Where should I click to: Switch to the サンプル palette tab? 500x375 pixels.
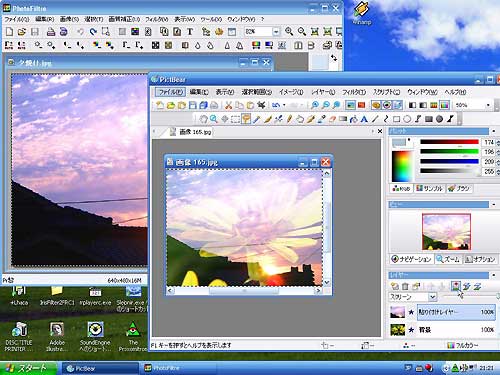click(429, 189)
